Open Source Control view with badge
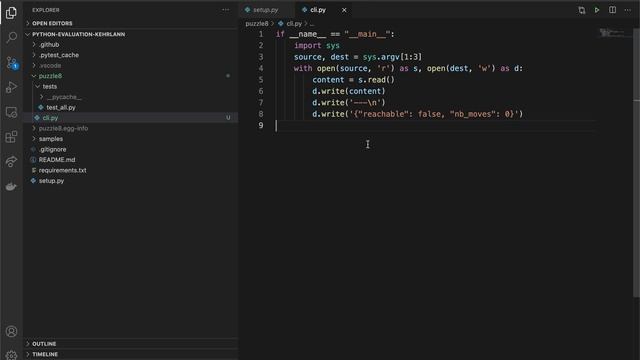This screenshot has width=640, height=360. [x=11, y=62]
